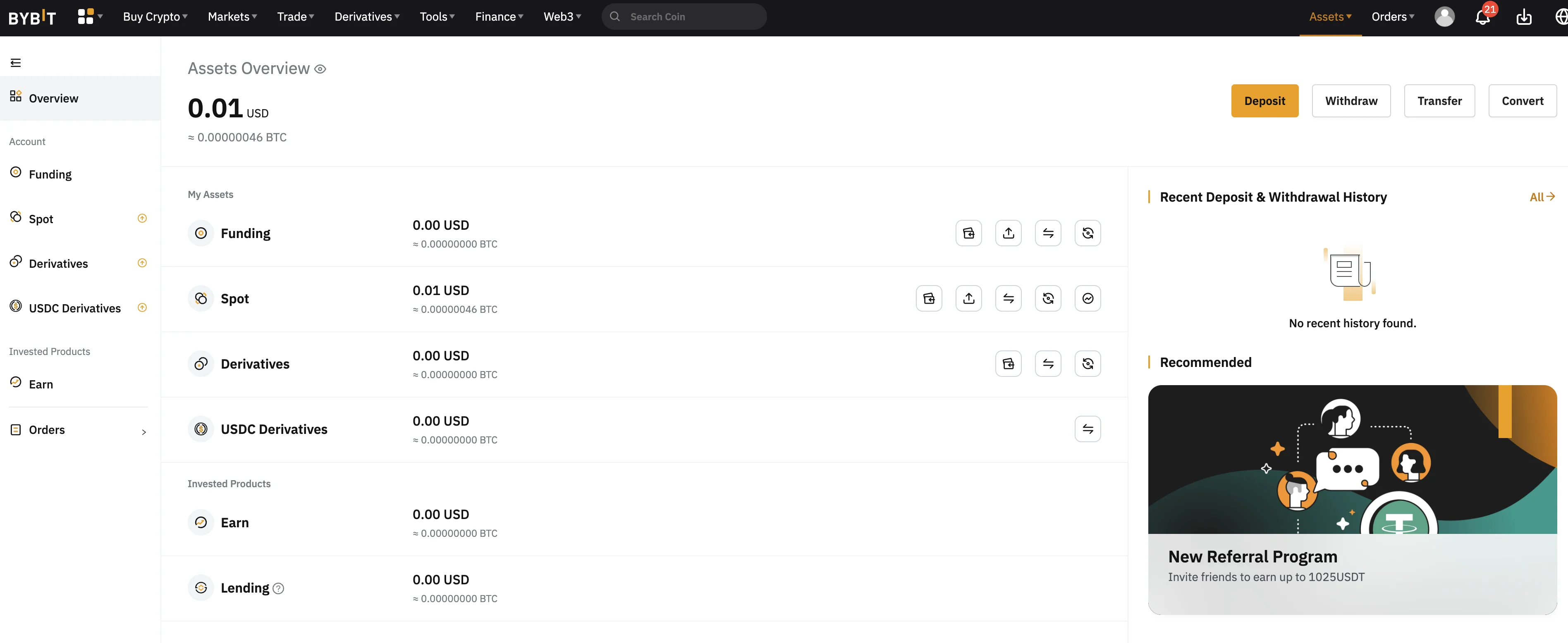Select Funding in the sidebar
Viewport: 1568px width, 643px height.
[x=80, y=174]
